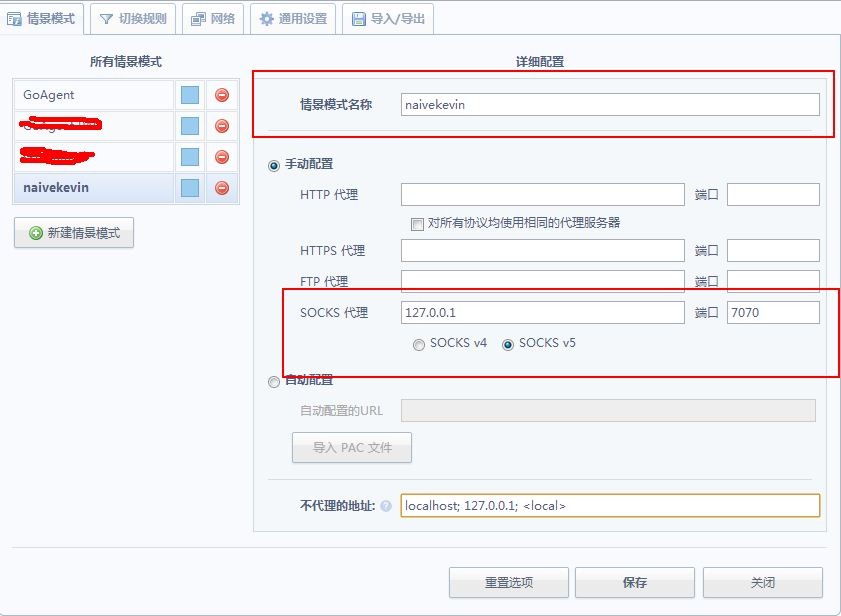Select the 手动配置 radio button
Screen dimensions: 841x616
274,165
